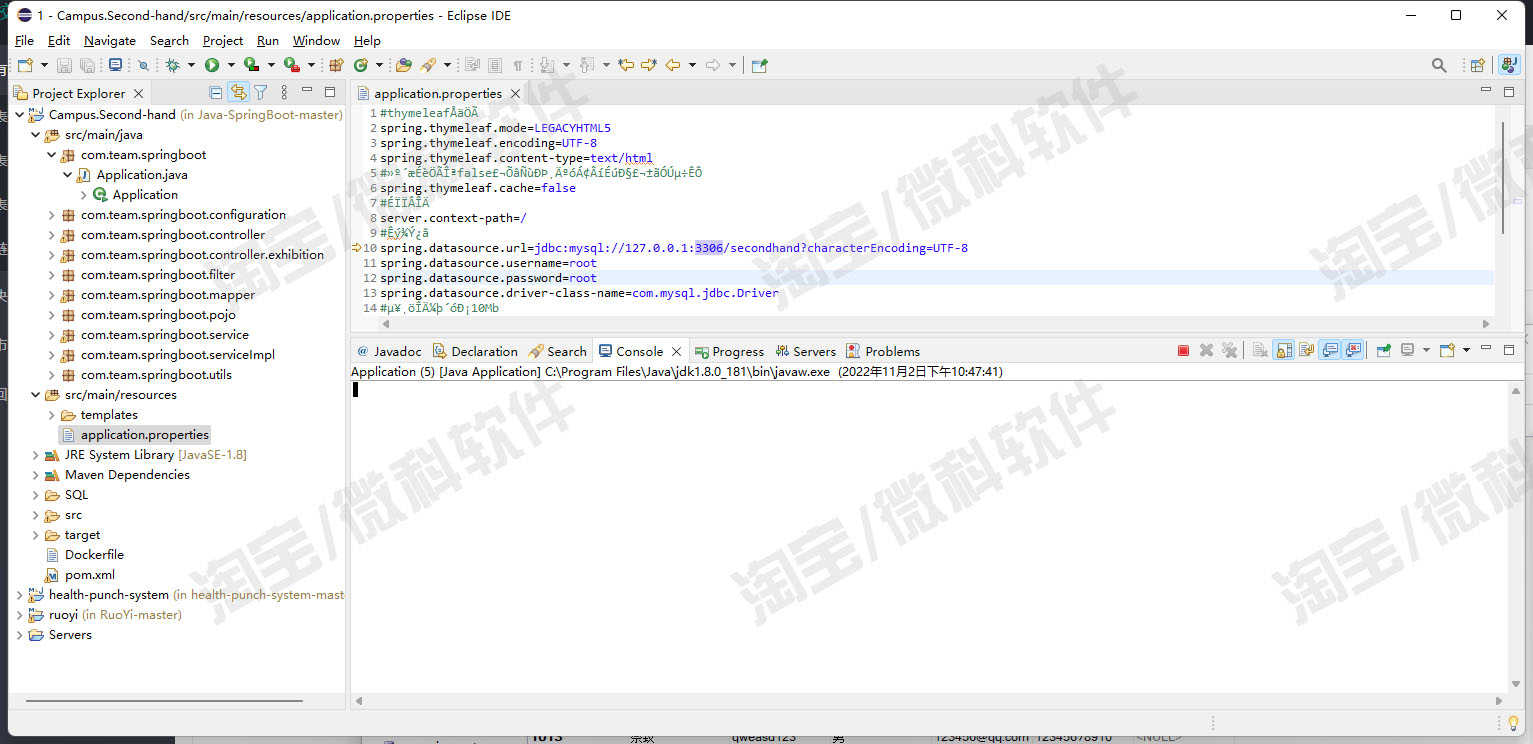The height and width of the screenshot is (744, 1533).
Task: Expand Maven Dependencies node
Action: [x=36, y=475]
